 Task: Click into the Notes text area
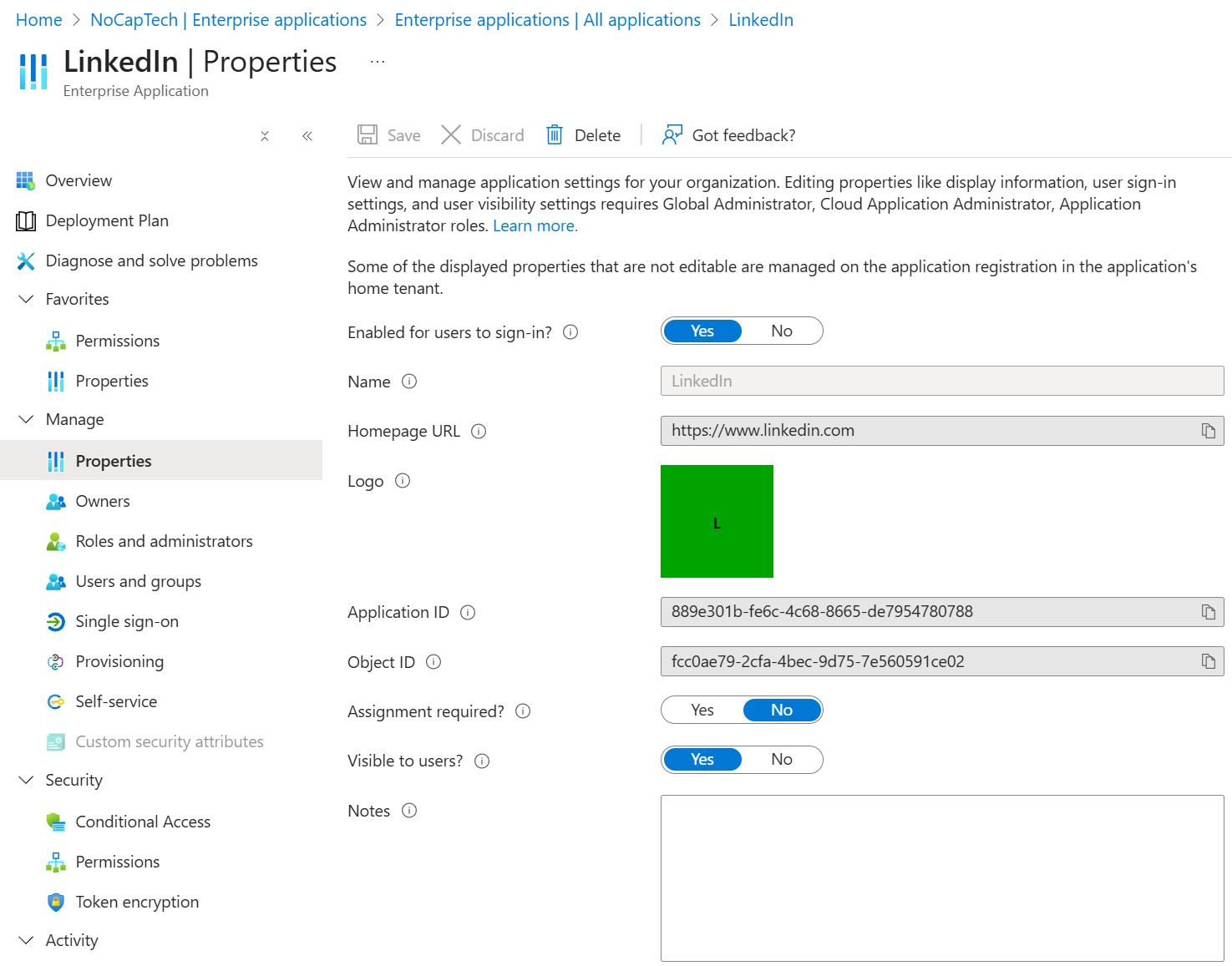point(942,878)
